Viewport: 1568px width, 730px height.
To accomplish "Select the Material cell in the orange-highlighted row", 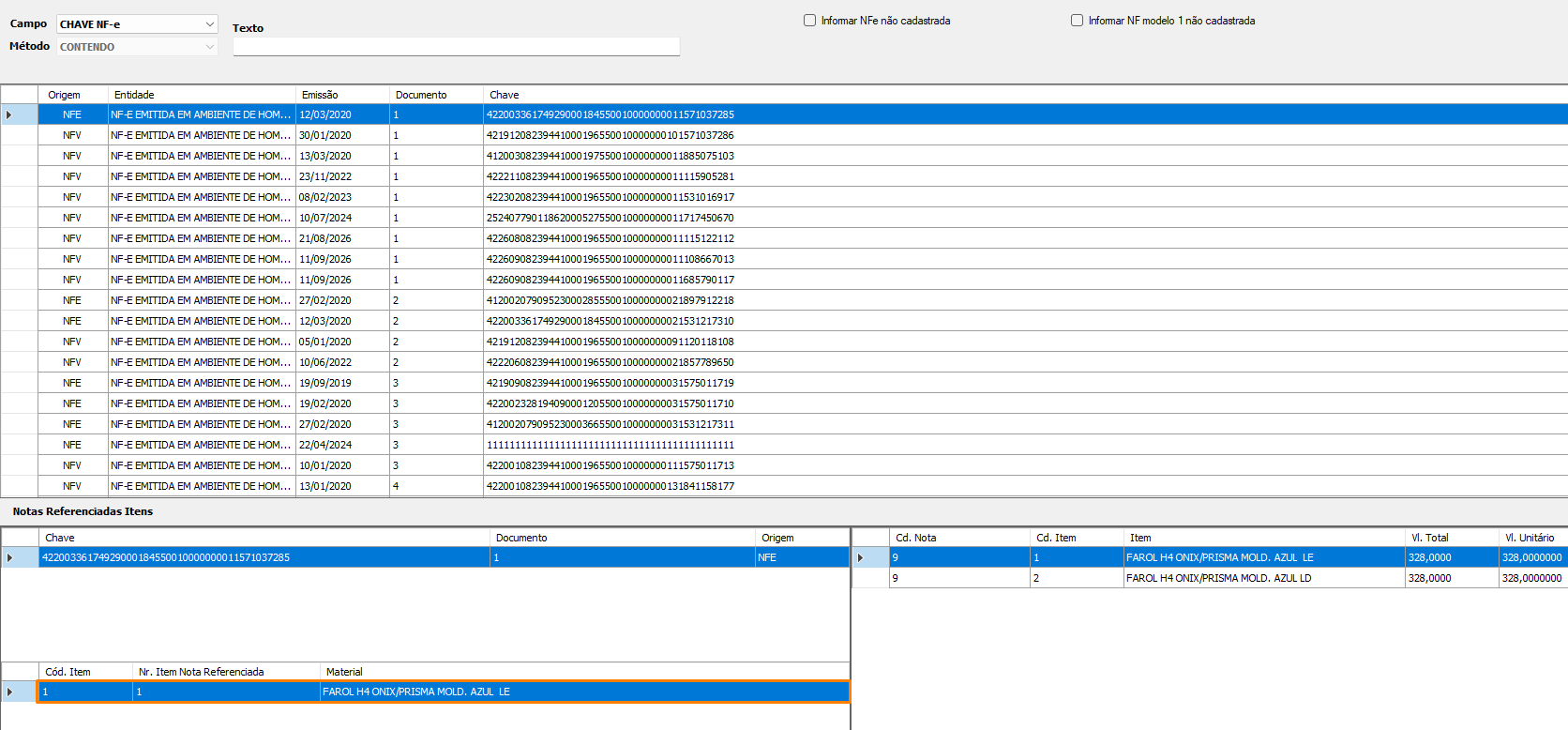I will point(584,692).
